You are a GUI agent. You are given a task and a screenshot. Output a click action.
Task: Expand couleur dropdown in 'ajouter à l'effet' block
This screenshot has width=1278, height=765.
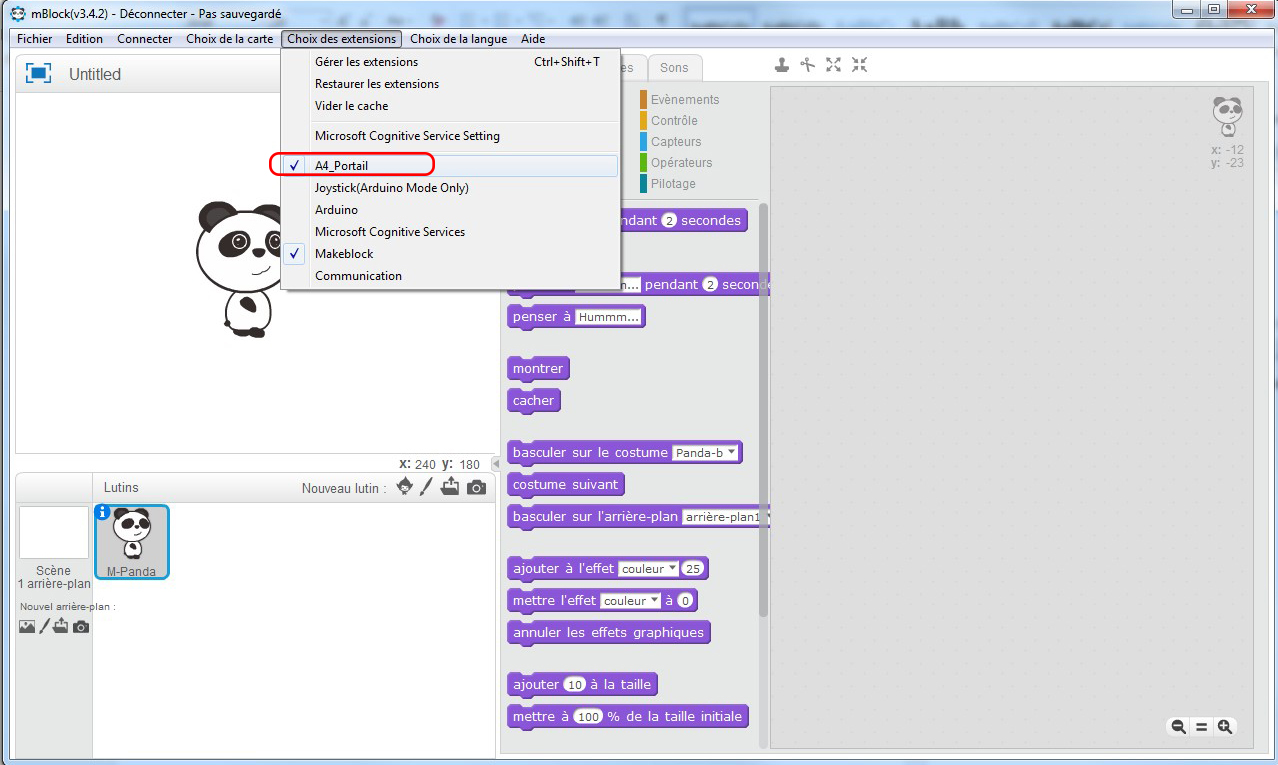click(672, 568)
